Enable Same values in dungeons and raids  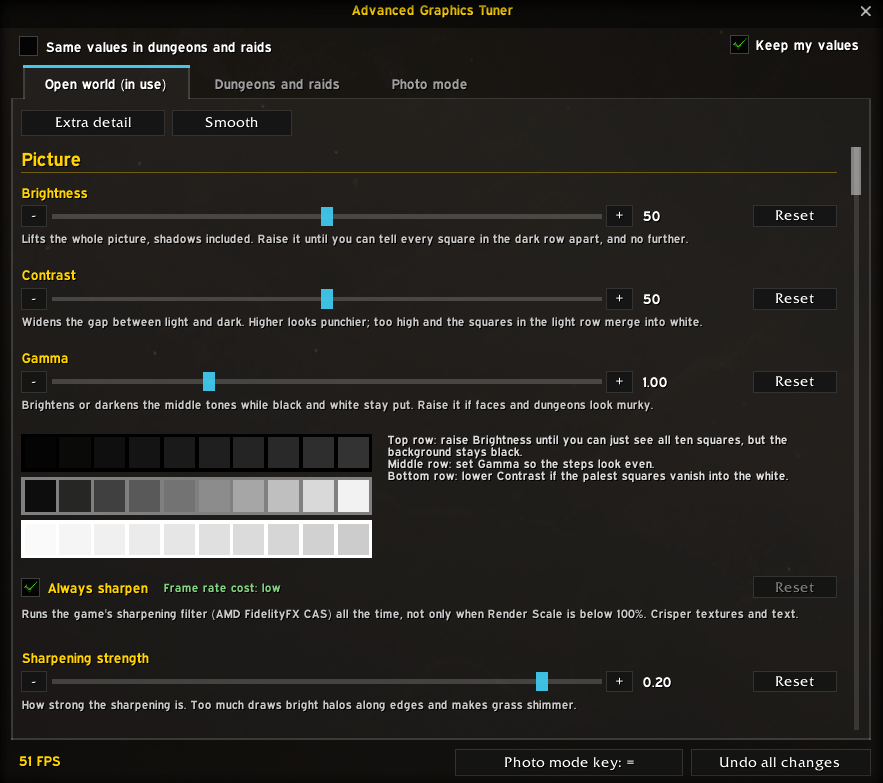click(x=29, y=46)
